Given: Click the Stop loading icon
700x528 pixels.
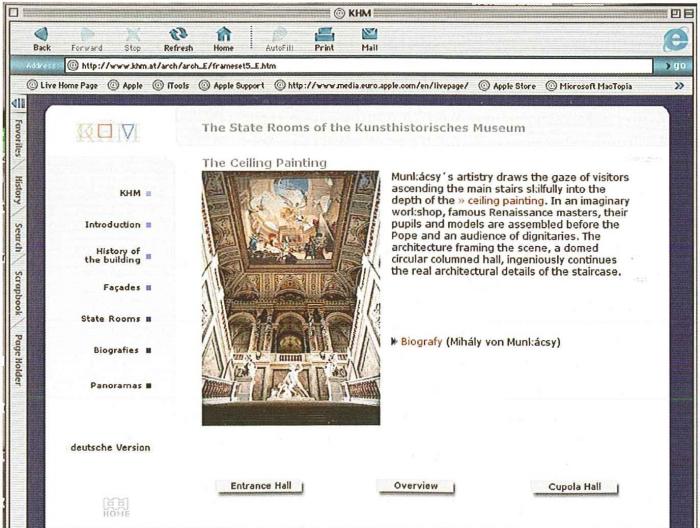Looking at the screenshot, I should pos(132,36).
